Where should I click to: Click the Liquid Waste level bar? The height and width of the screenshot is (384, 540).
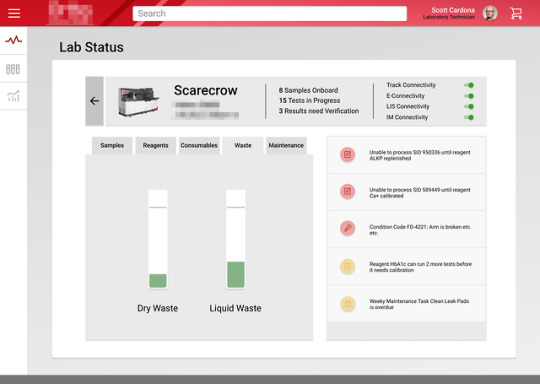236,239
